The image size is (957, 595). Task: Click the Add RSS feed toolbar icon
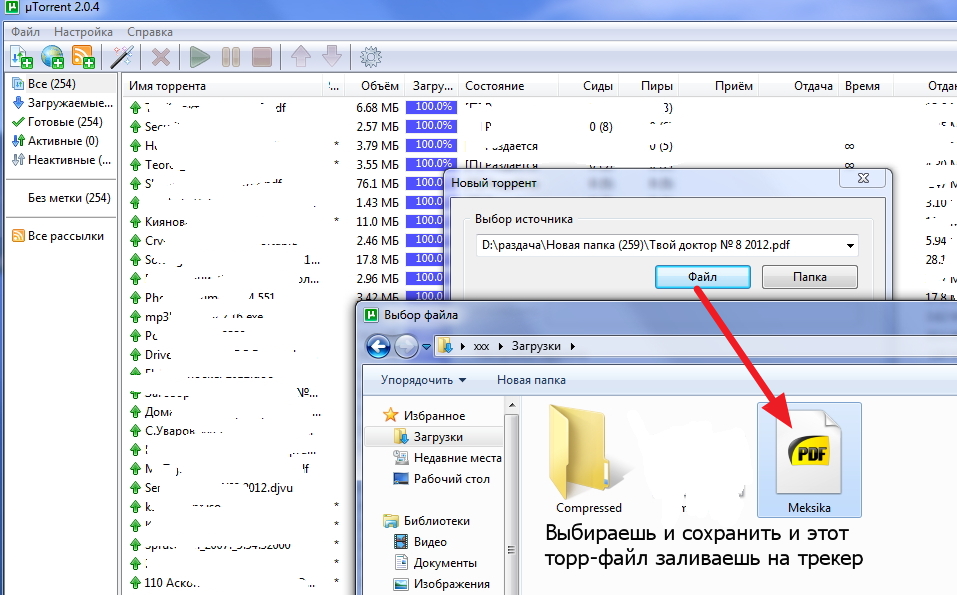coord(84,57)
